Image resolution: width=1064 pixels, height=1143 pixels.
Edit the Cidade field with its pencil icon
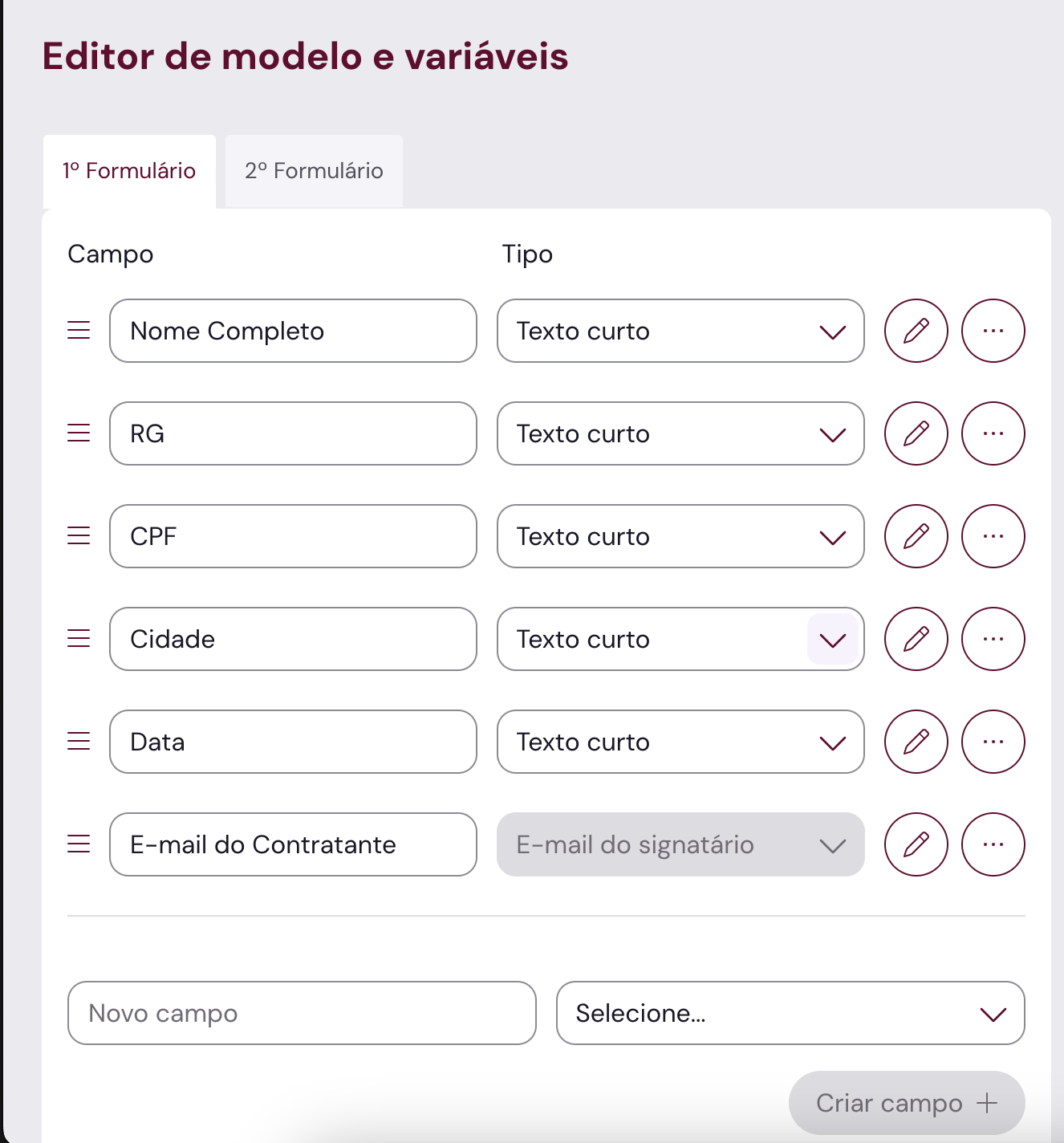[916, 639]
